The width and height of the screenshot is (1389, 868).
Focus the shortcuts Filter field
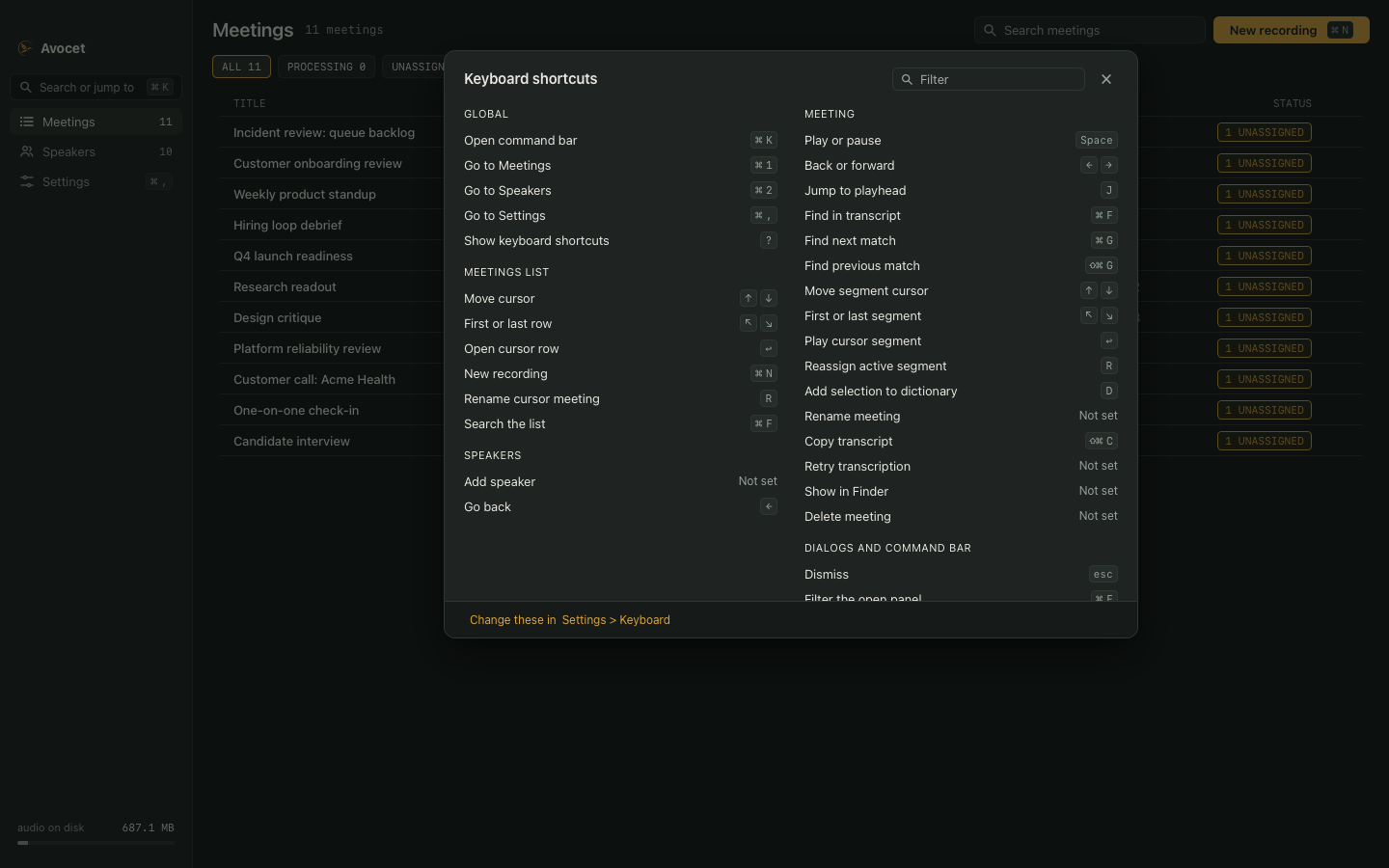(x=989, y=79)
